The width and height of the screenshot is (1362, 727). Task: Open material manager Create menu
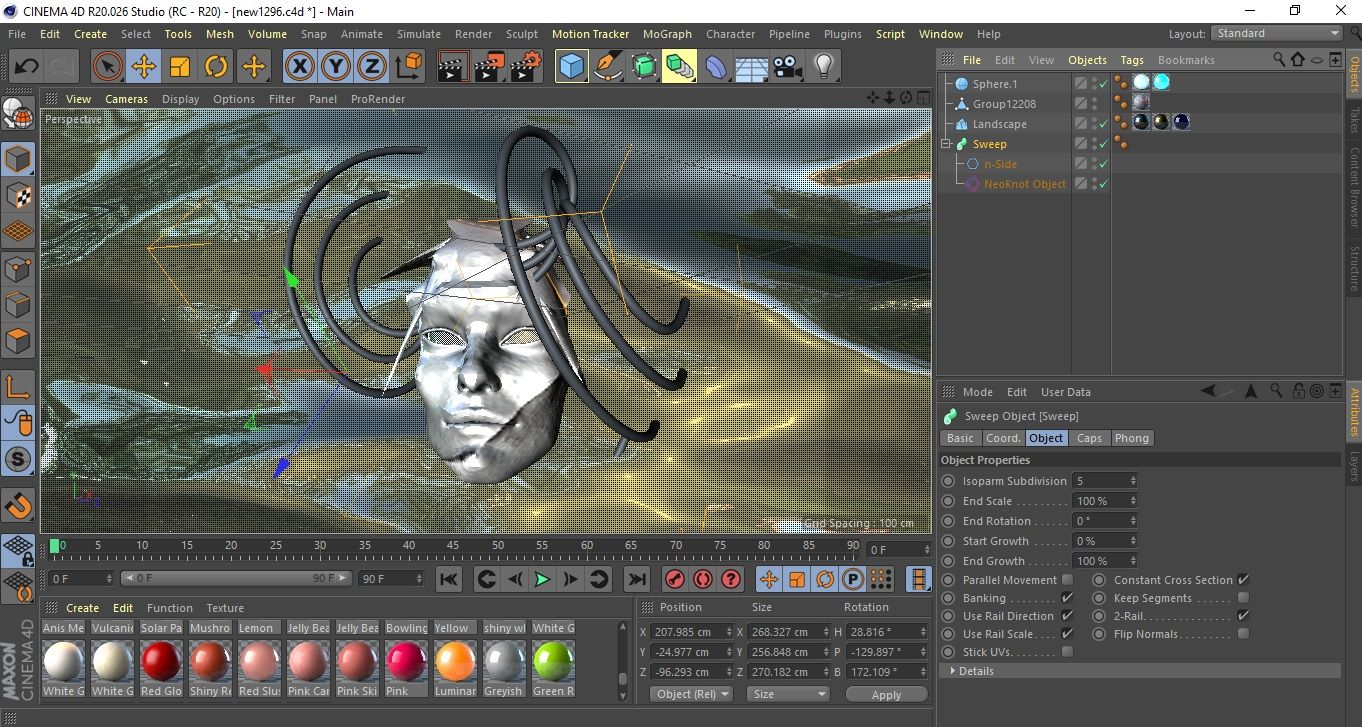[82, 608]
